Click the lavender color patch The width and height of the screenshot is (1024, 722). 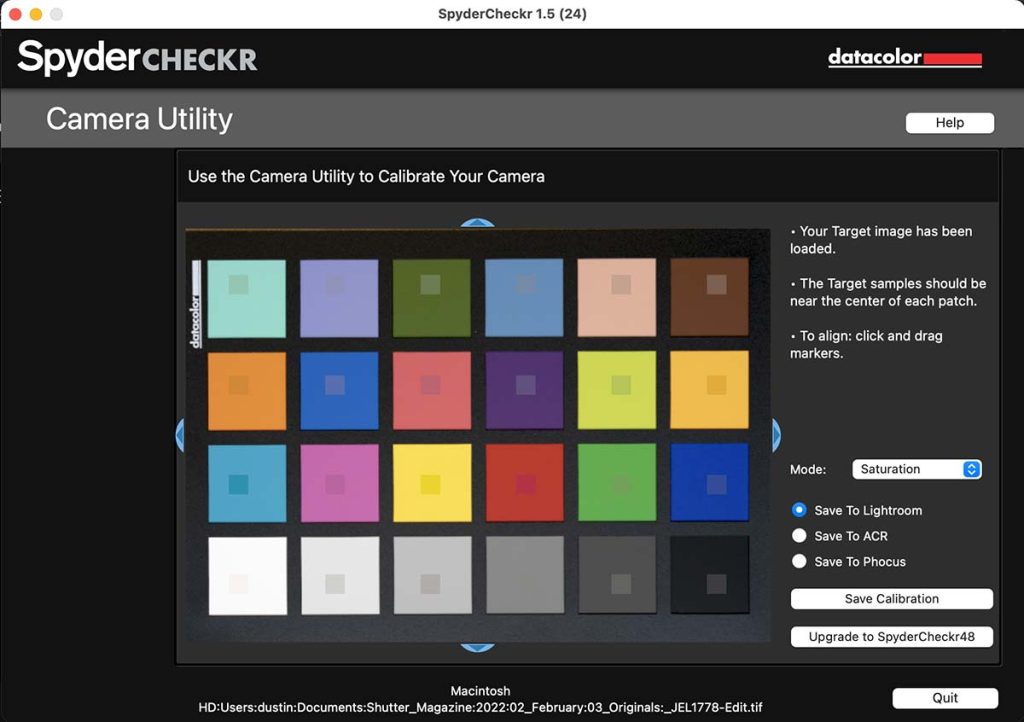point(339,298)
